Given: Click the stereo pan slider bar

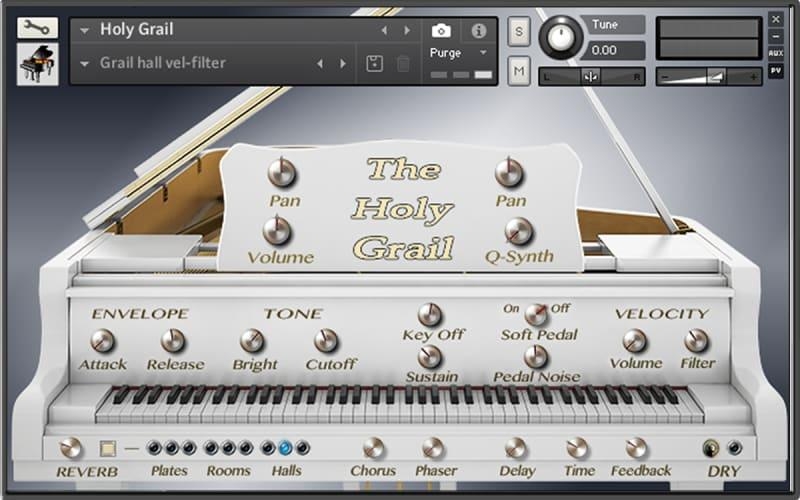Looking at the screenshot, I should [x=591, y=76].
